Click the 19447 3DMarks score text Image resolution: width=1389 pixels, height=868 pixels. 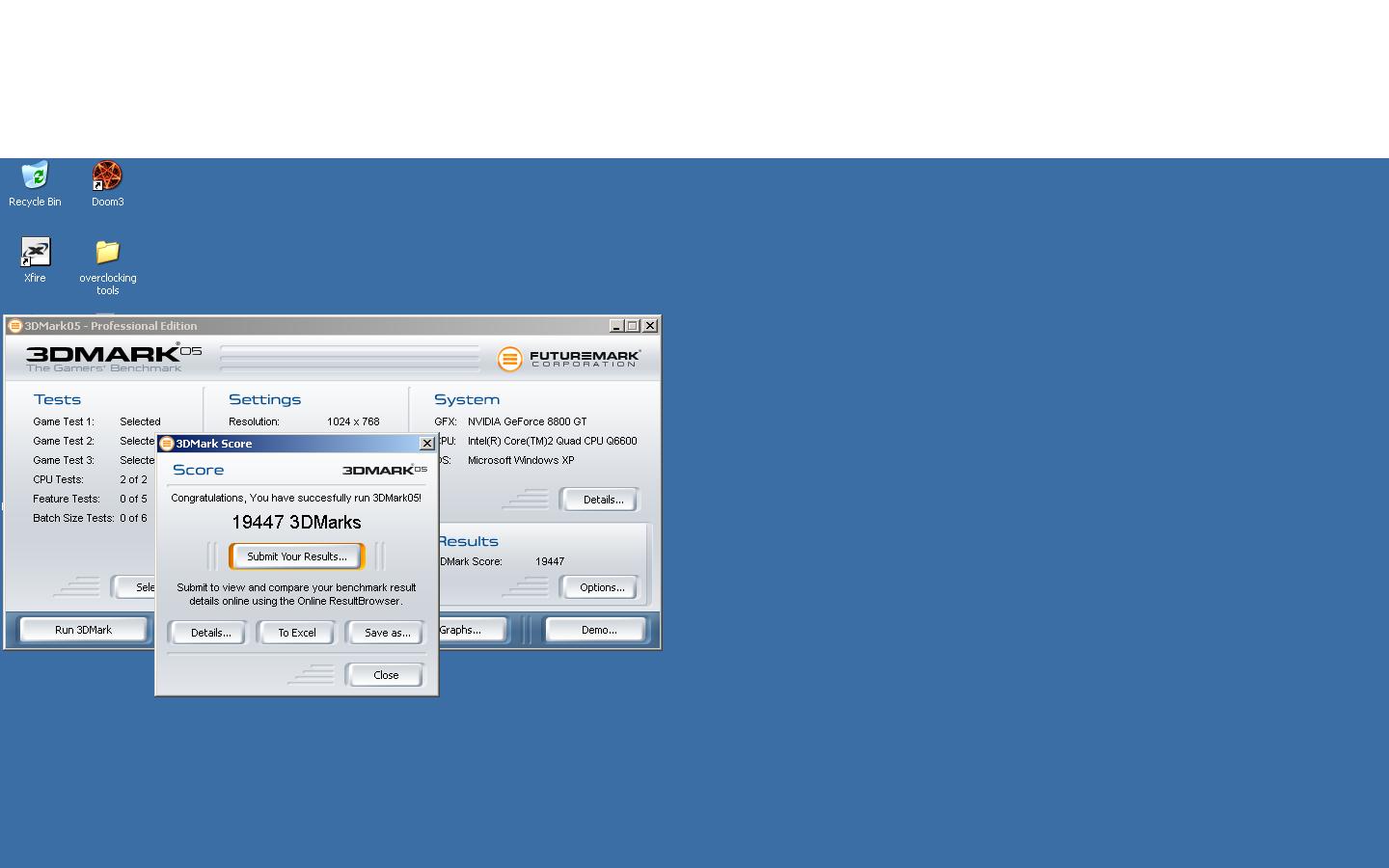296,523
